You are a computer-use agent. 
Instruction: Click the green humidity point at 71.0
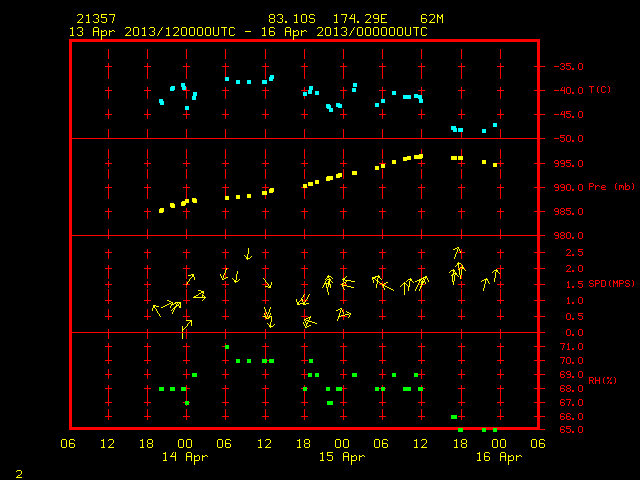coord(227,347)
